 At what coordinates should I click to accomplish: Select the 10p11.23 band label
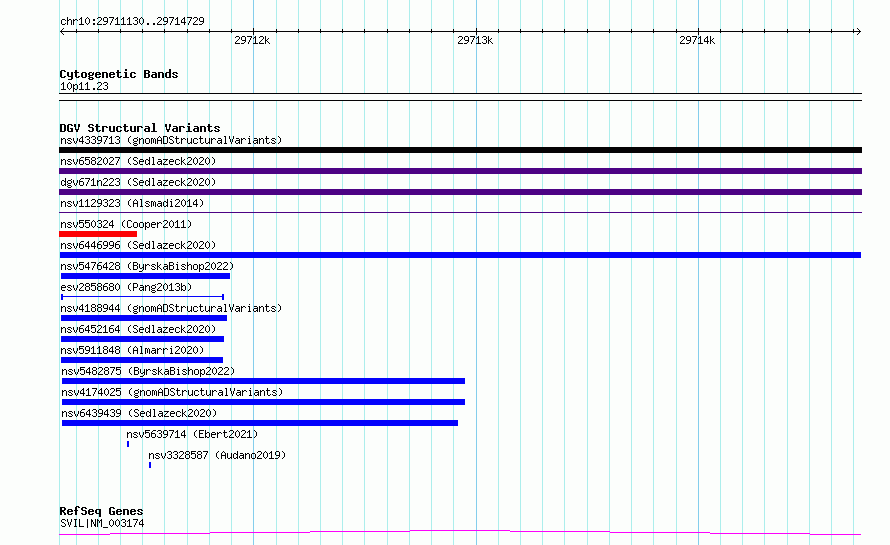(x=84, y=86)
